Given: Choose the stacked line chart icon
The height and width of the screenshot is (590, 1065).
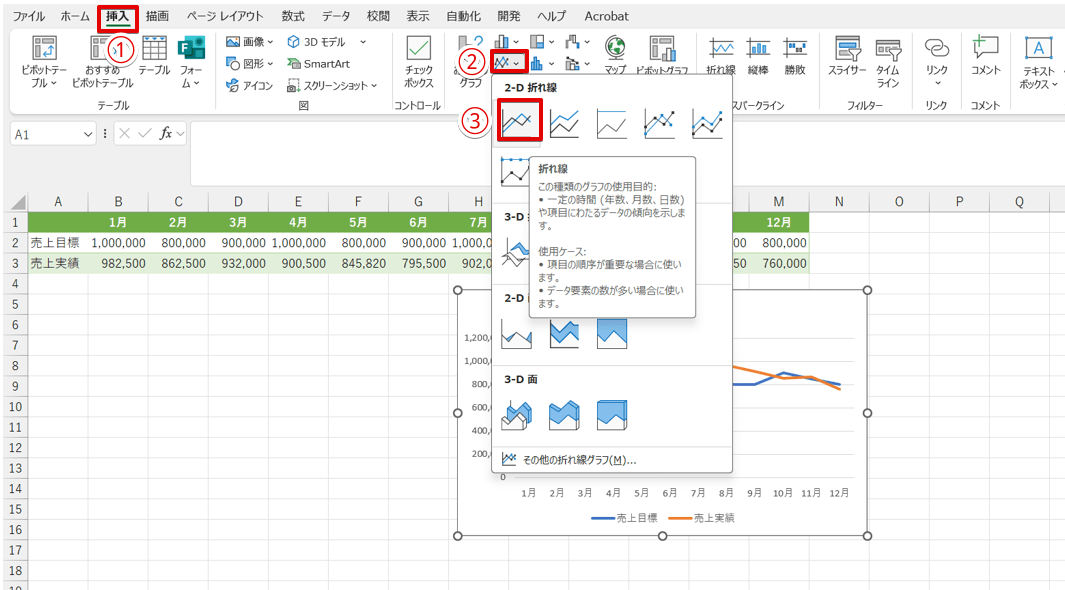Looking at the screenshot, I should [564, 123].
